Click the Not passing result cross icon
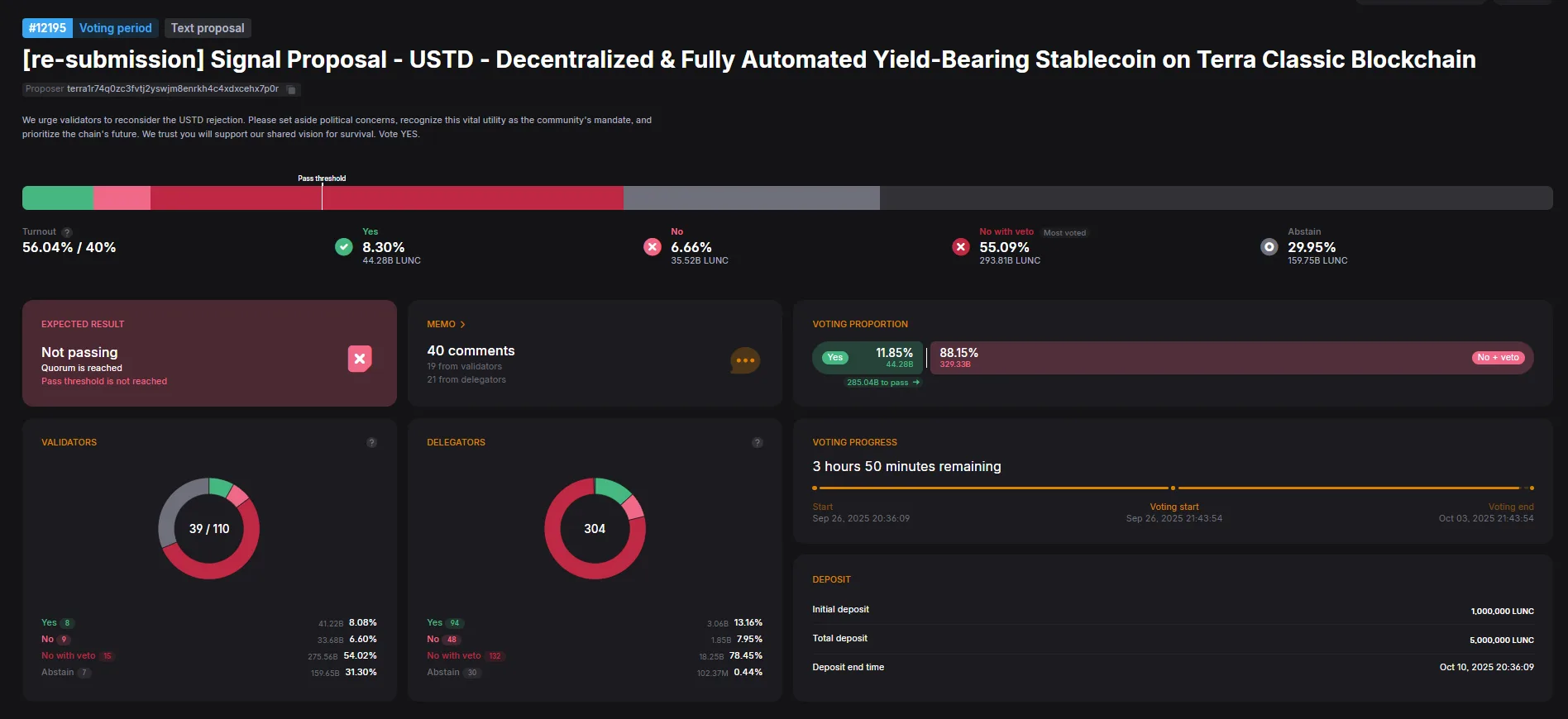This screenshot has height=719, width=1568. pos(360,359)
